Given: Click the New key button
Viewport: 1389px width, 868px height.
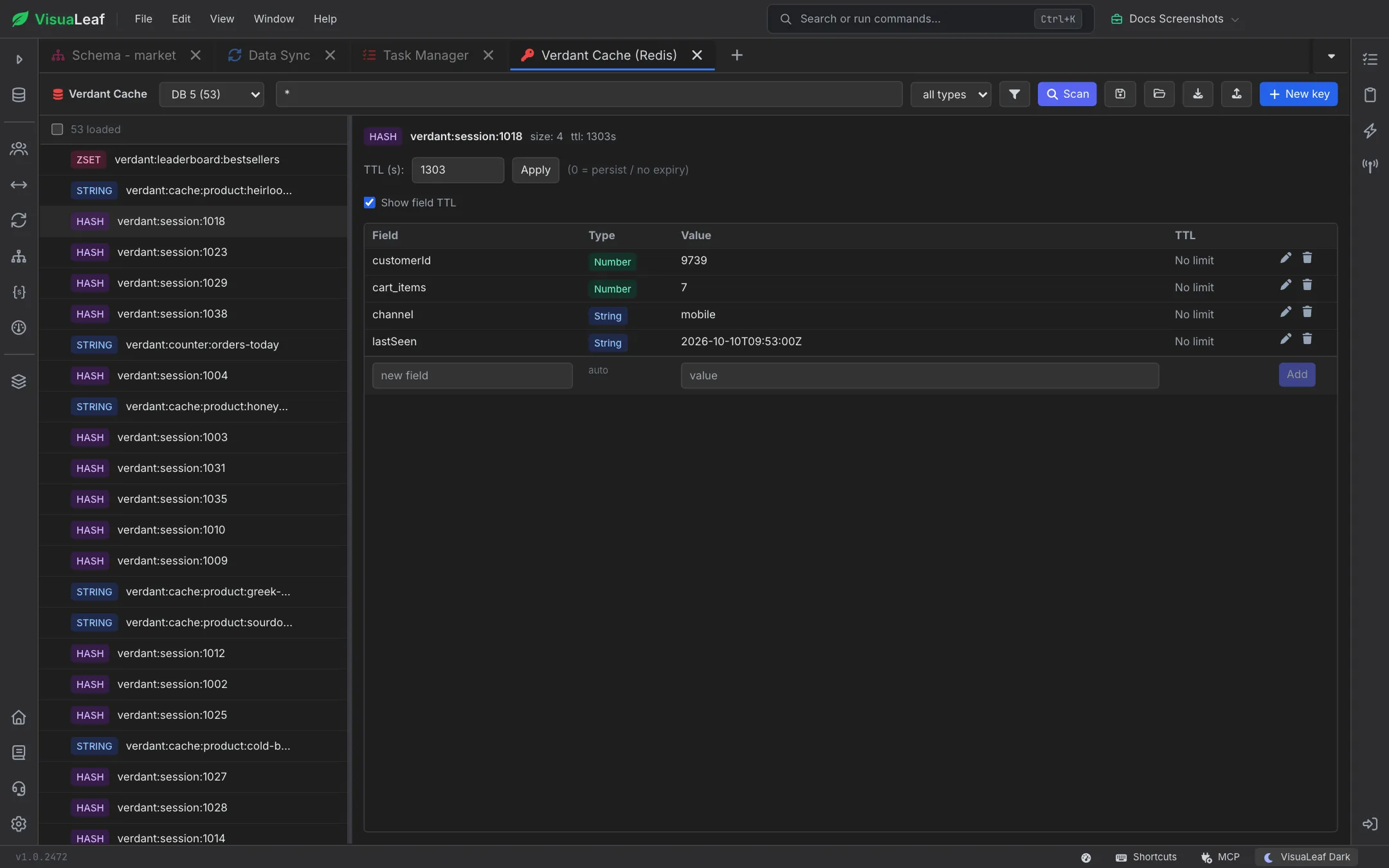Looking at the screenshot, I should (1298, 94).
